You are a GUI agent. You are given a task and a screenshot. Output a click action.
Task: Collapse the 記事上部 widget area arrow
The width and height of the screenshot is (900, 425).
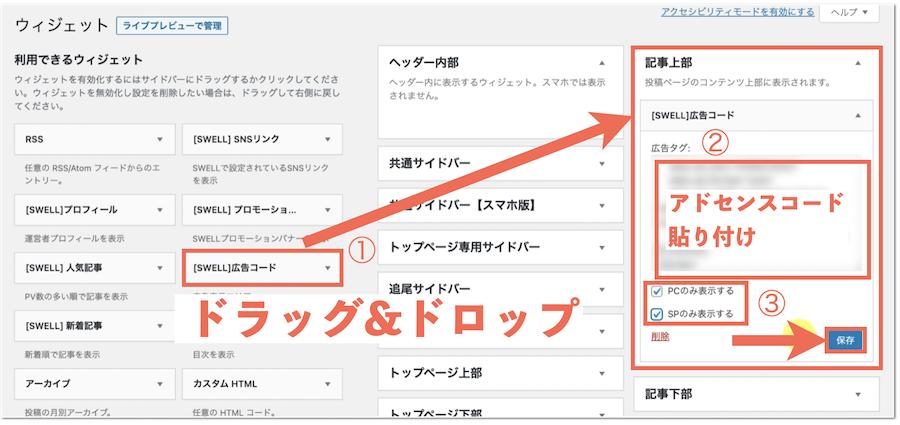[x=858, y=62]
